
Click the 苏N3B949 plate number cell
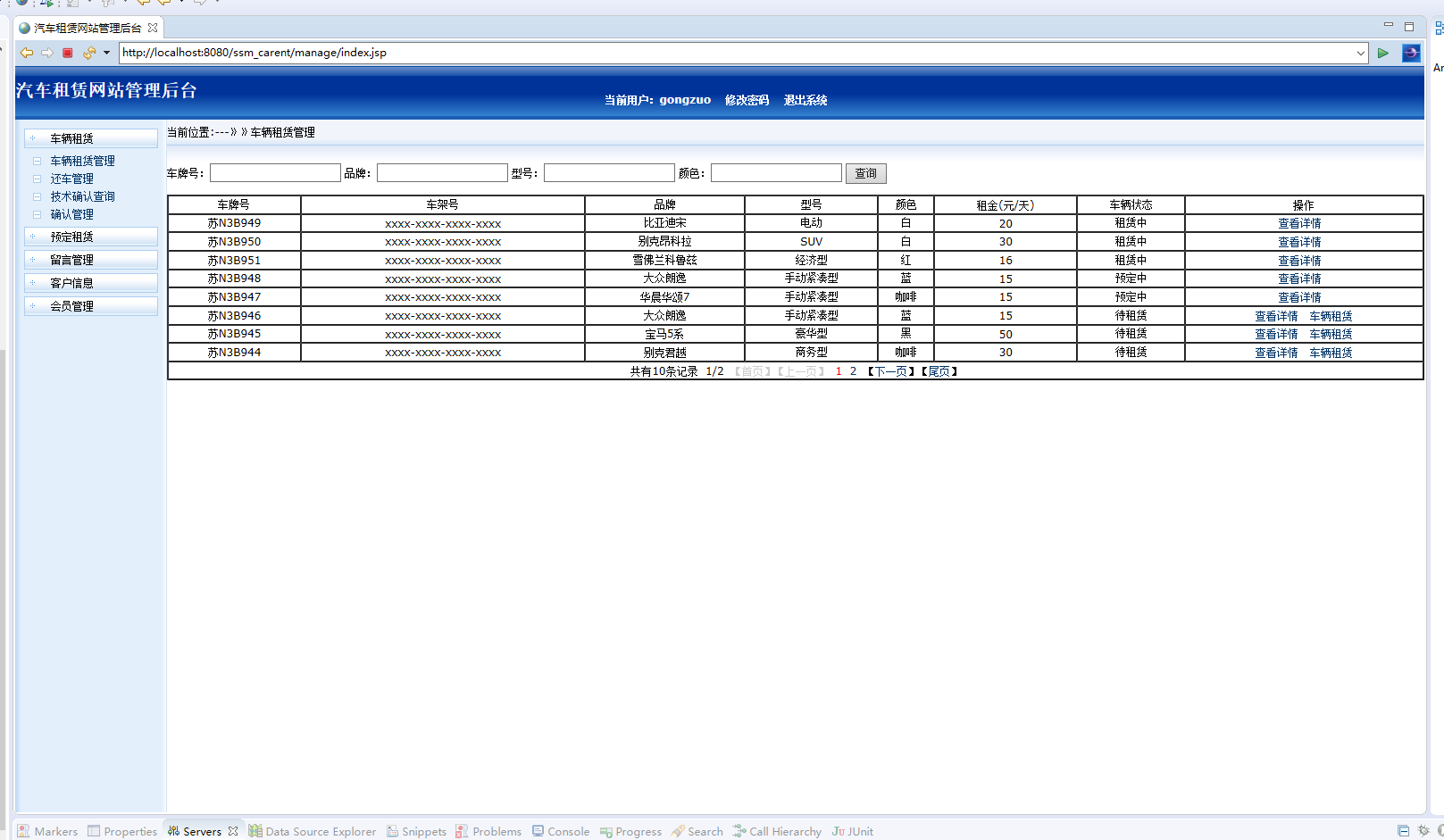coord(234,223)
